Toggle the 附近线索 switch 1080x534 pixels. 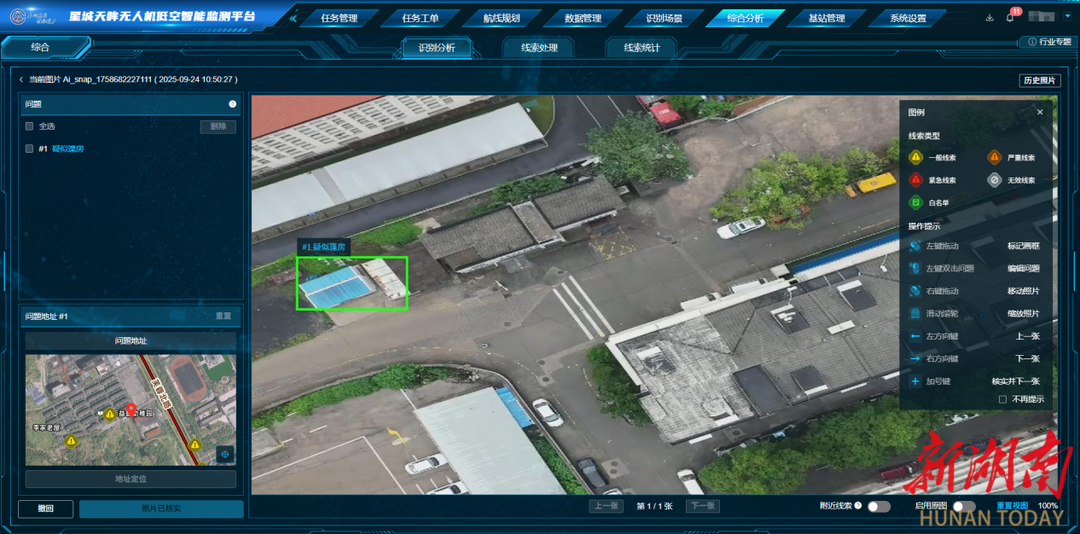[878, 507]
